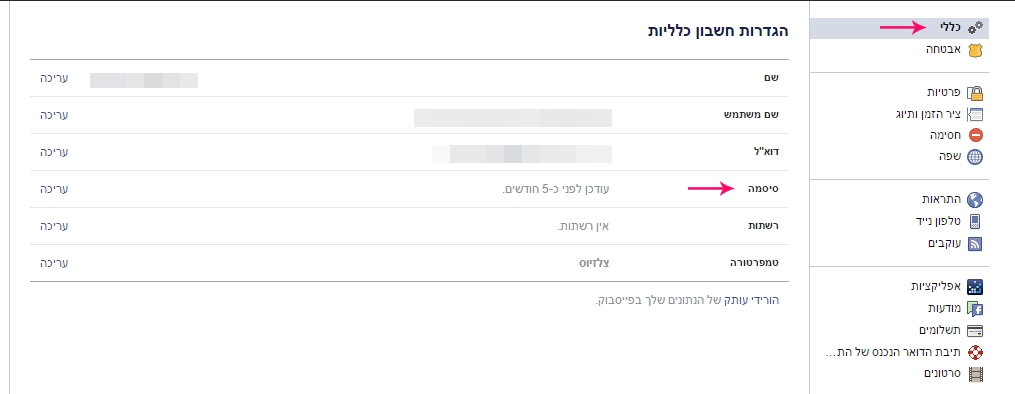
Task: Edit (עריכה) the Temperature (טמפרטורה) row
Action: pyautogui.click(x=54, y=263)
